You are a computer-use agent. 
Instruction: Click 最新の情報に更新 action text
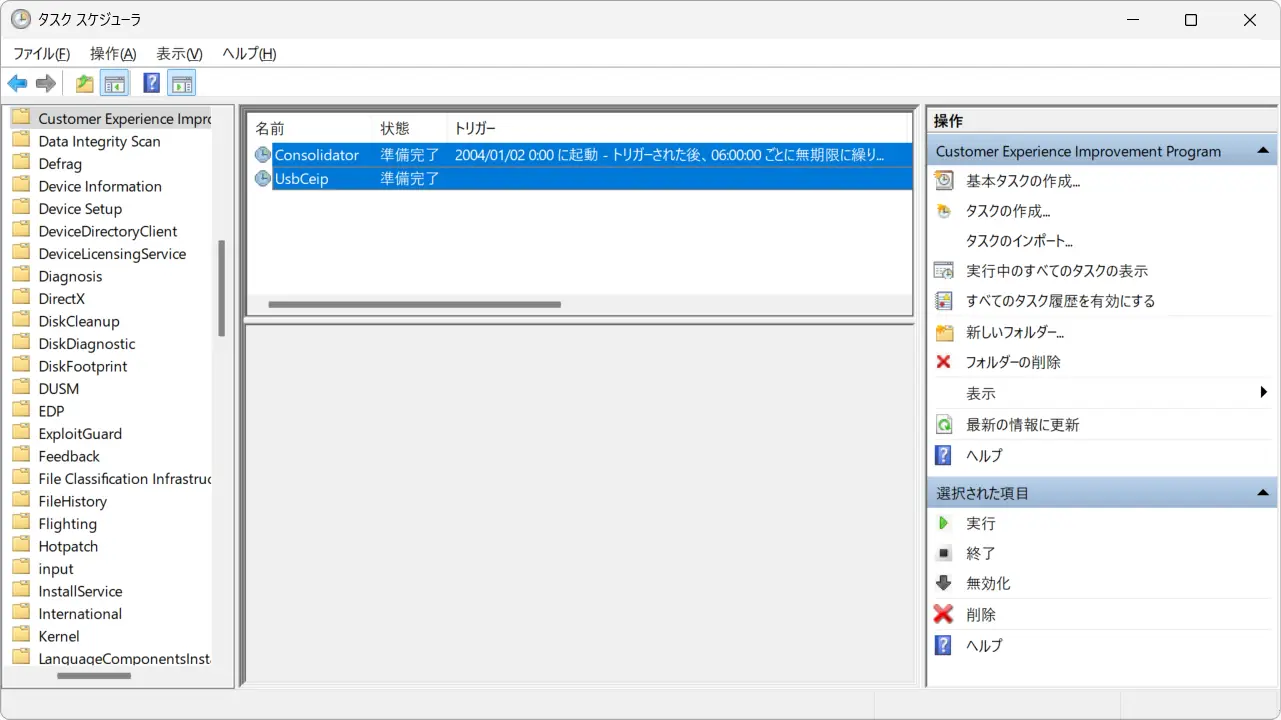[x=1023, y=424]
